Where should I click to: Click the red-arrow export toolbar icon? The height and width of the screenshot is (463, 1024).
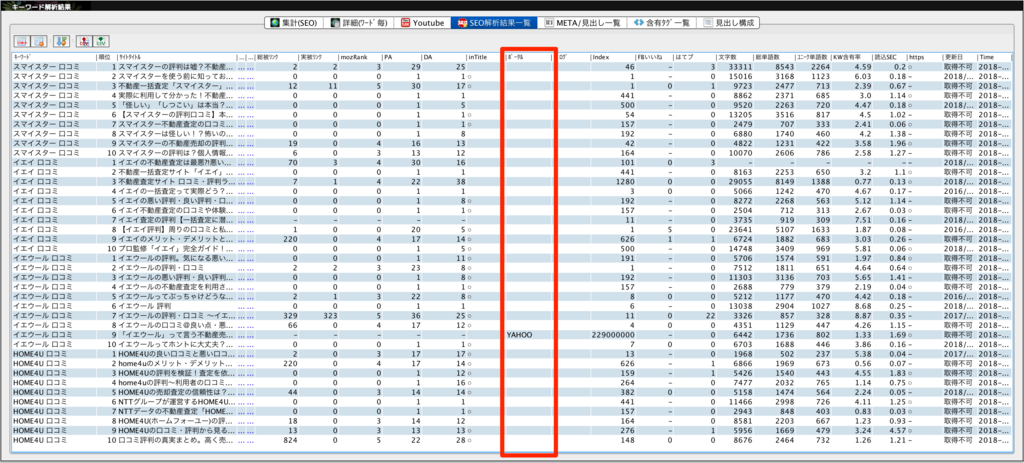click(x=23, y=41)
